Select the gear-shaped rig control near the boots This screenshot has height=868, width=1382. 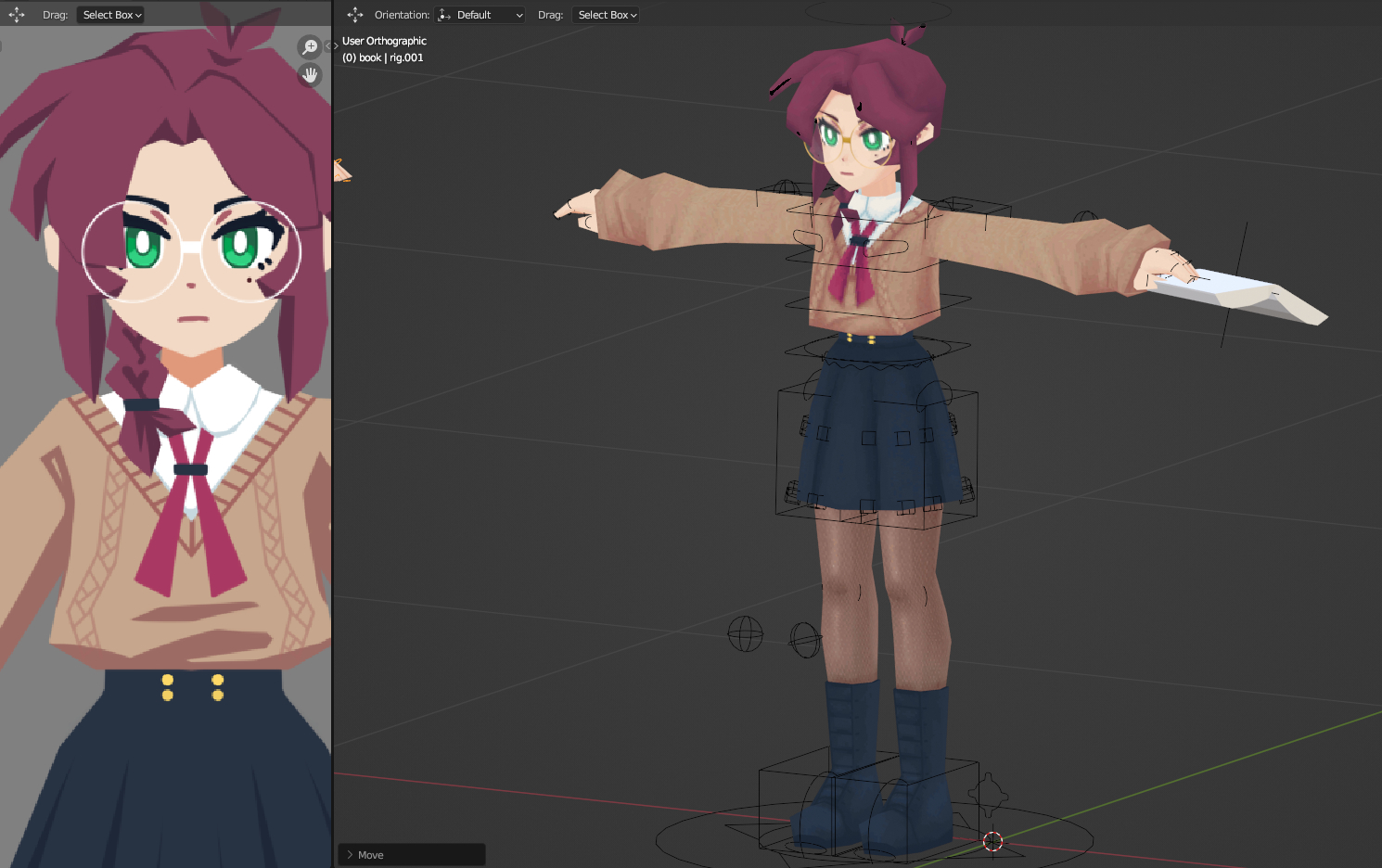987,793
